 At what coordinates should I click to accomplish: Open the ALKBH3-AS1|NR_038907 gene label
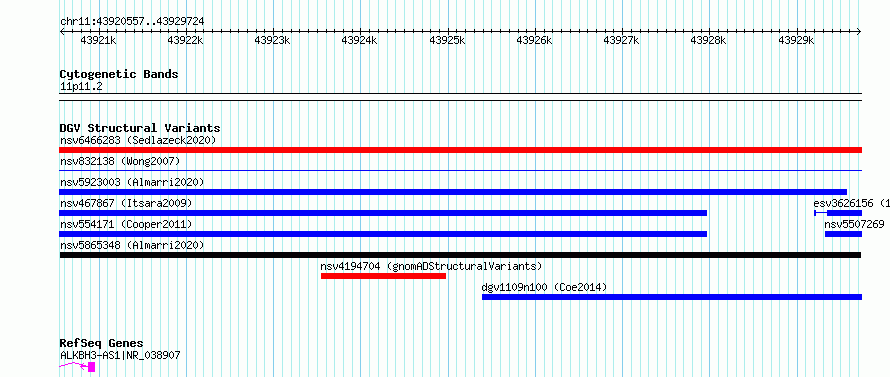tap(120, 355)
